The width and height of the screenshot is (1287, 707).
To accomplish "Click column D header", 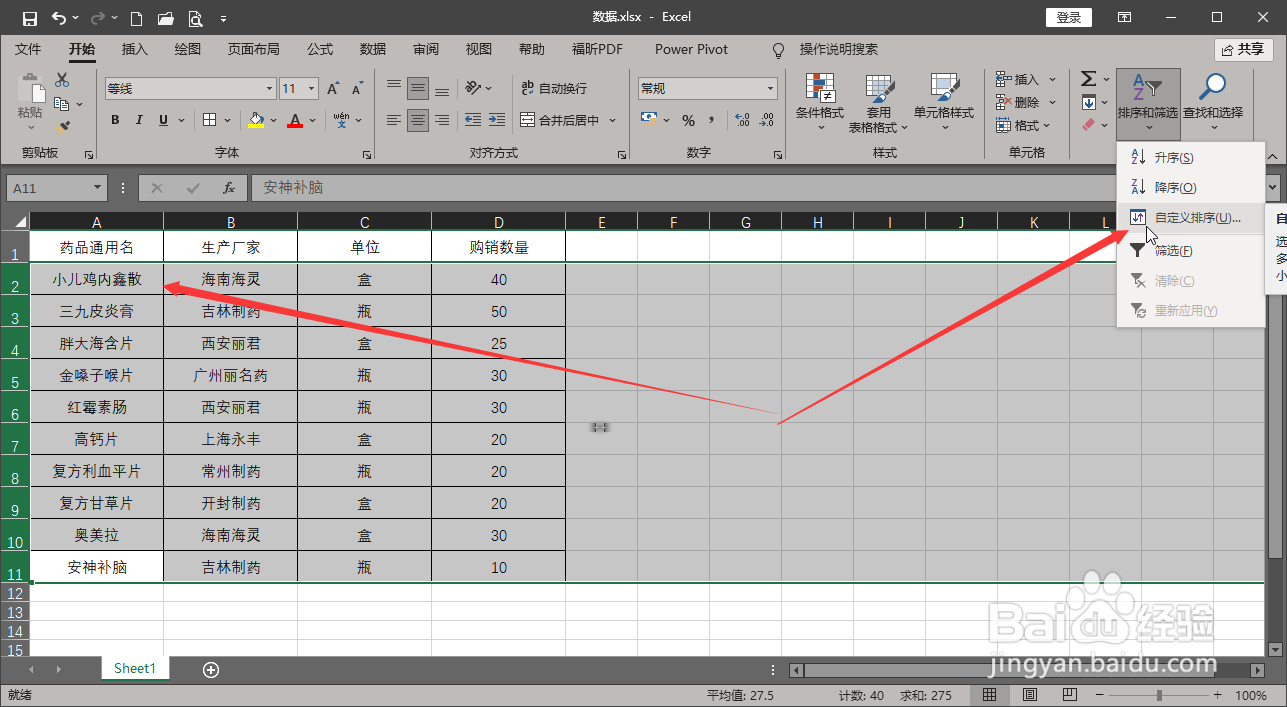I will coord(499,222).
